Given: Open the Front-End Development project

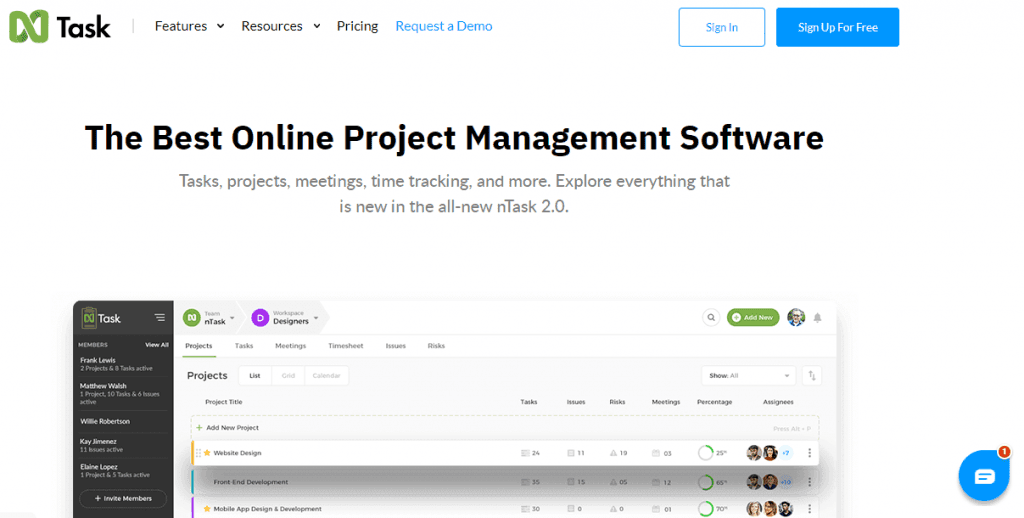Looking at the screenshot, I should (x=251, y=482).
